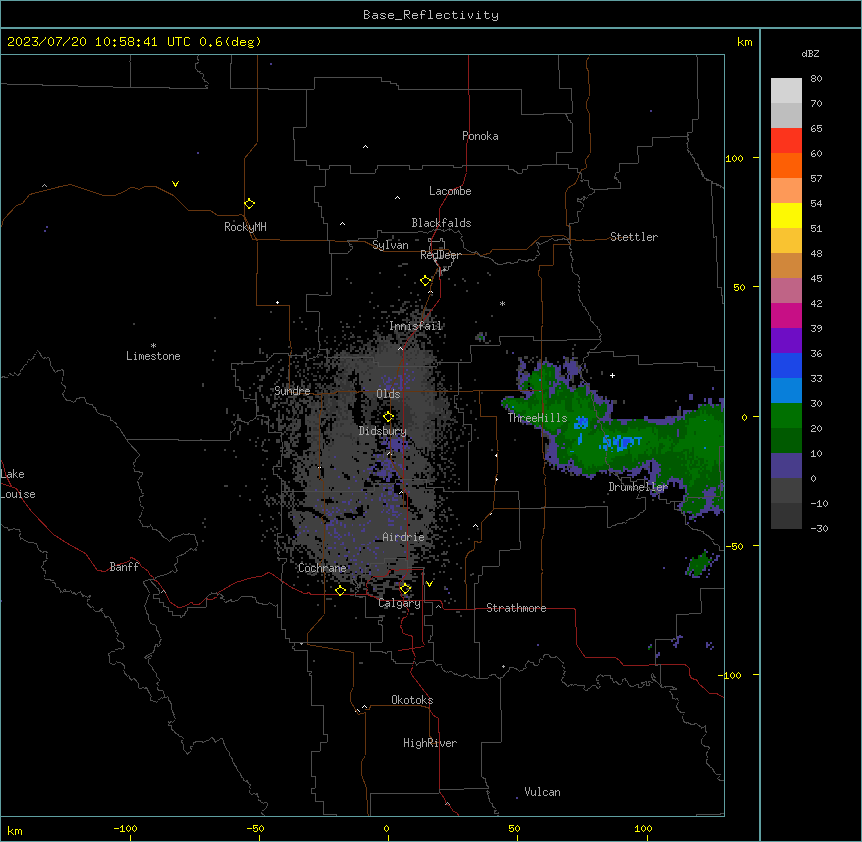Click the 0.6(deg) elevation label
Image resolution: width=862 pixels, height=842 pixels.
pyautogui.click(x=230, y=42)
